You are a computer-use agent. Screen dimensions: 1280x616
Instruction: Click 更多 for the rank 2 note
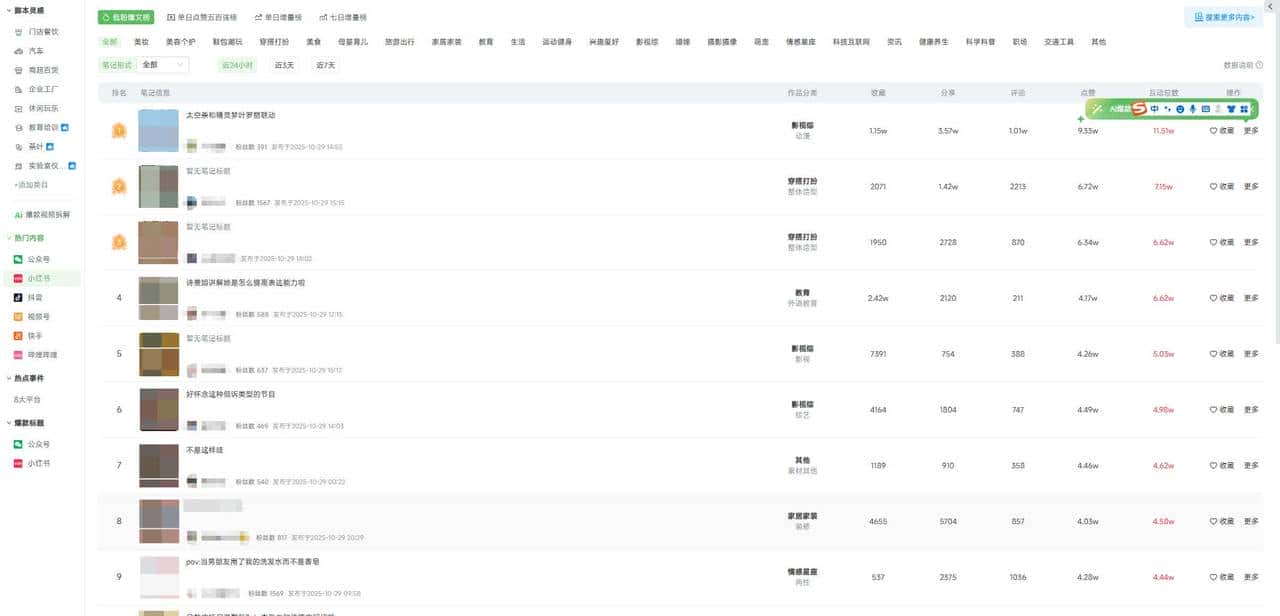[1251, 186]
